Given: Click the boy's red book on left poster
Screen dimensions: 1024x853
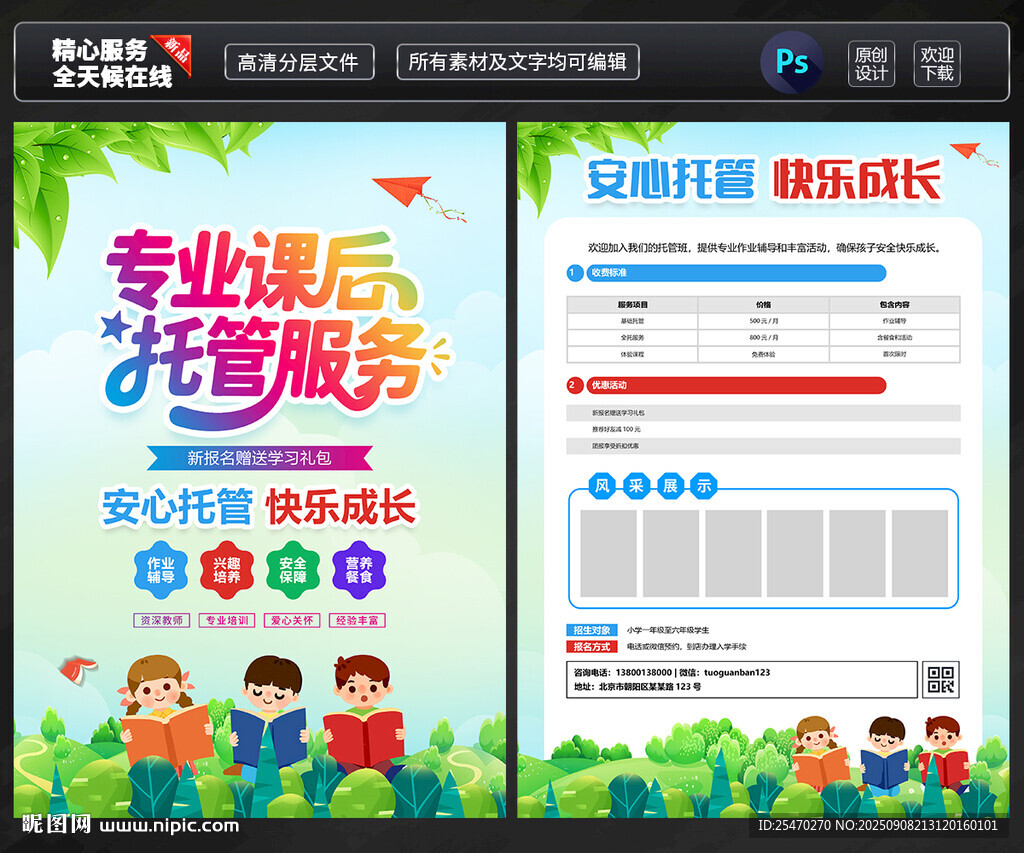Looking at the screenshot, I should click(x=364, y=738).
